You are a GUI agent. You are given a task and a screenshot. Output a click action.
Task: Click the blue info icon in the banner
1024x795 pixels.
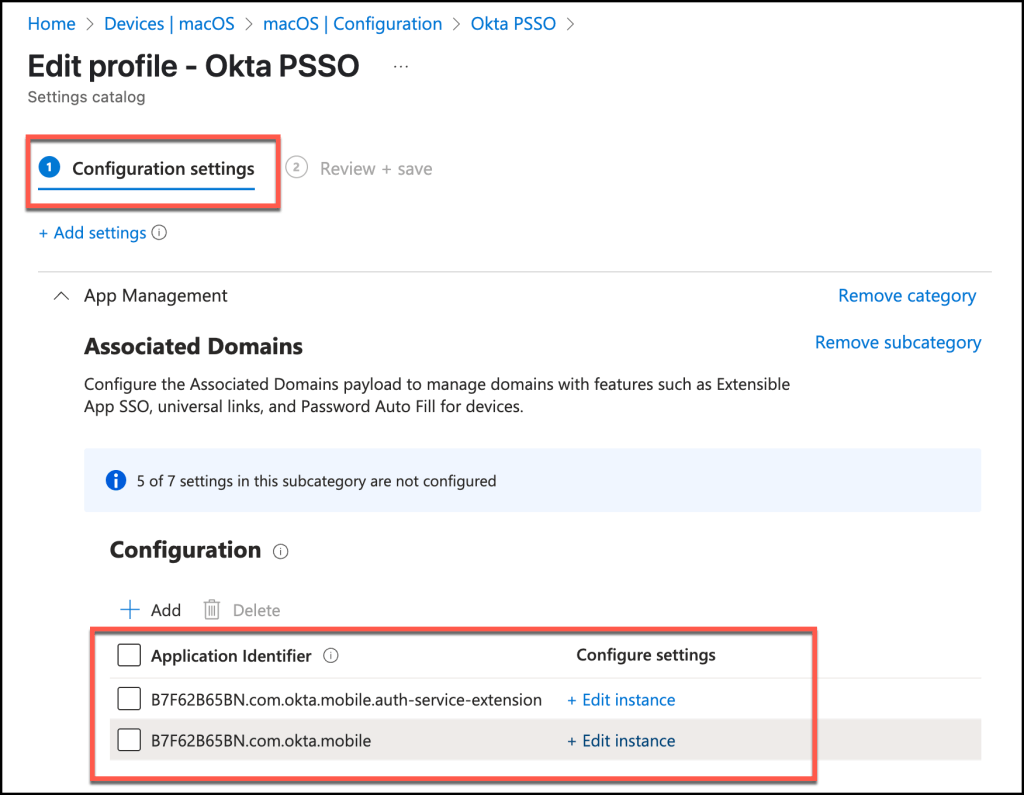[116, 481]
